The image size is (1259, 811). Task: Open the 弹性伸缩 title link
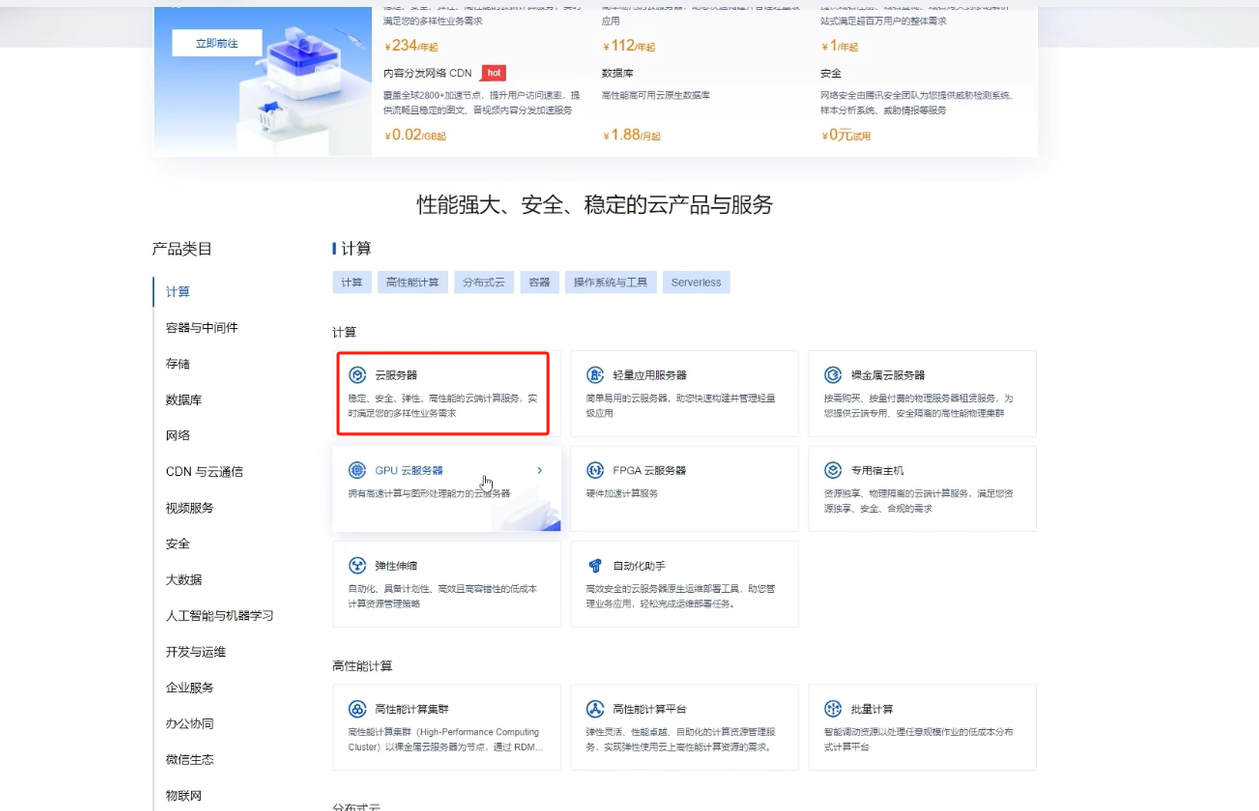[x=394, y=566]
